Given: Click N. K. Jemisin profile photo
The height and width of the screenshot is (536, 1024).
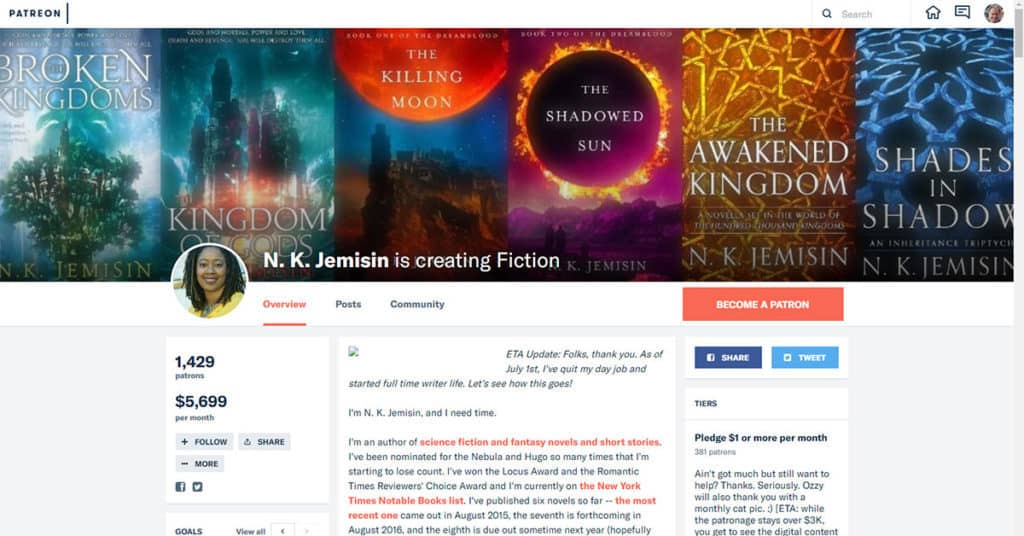Looking at the screenshot, I should pos(209,281).
